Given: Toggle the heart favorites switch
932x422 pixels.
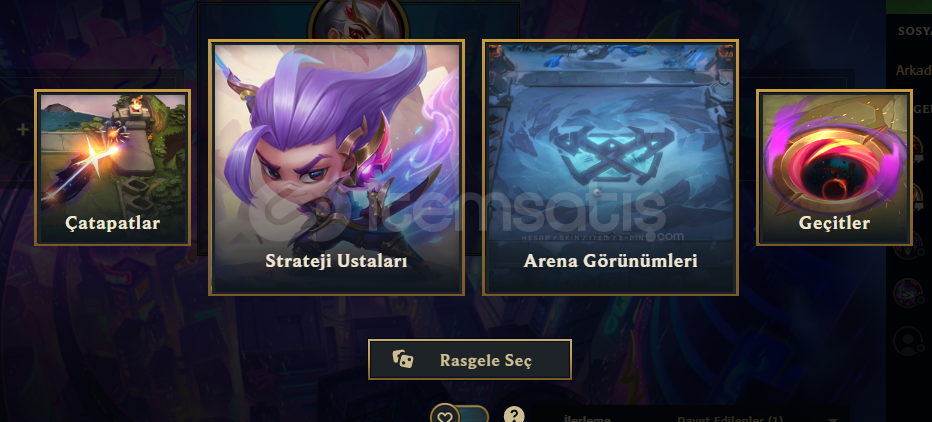Looking at the screenshot, I should [x=459, y=415].
